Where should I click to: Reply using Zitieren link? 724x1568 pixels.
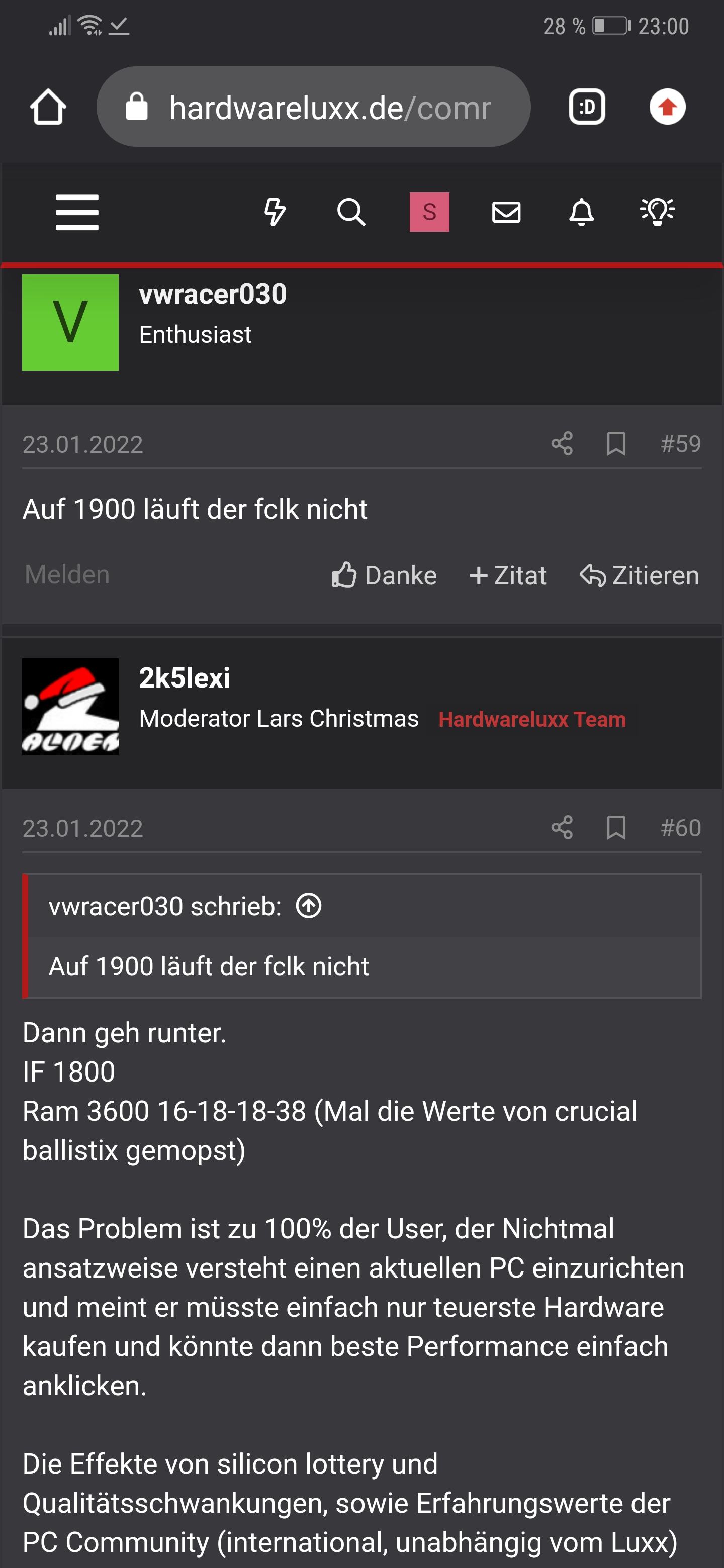pos(640,575)
